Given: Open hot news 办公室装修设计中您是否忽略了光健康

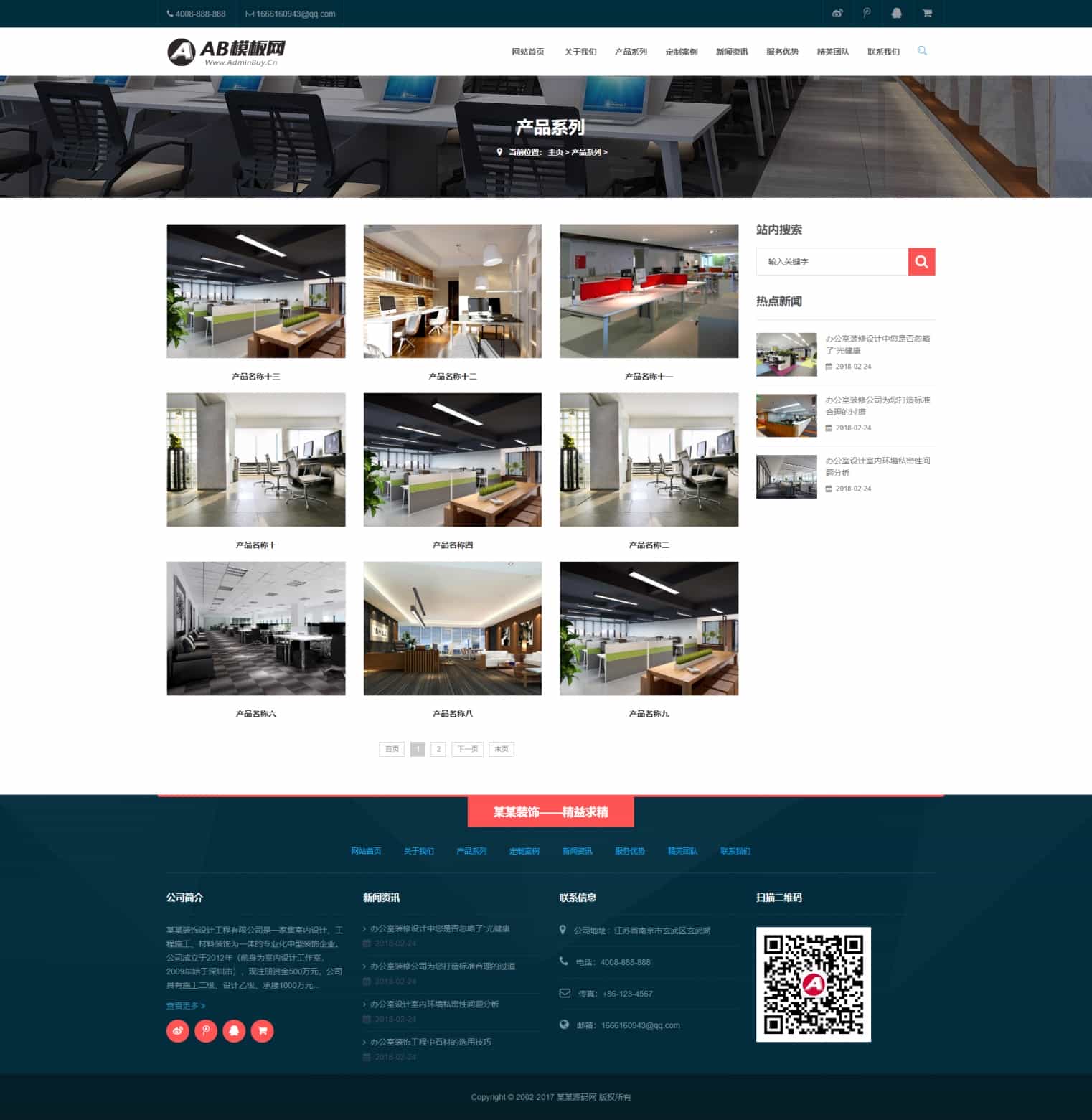Looking at the screenshot, I should [877, 344].
